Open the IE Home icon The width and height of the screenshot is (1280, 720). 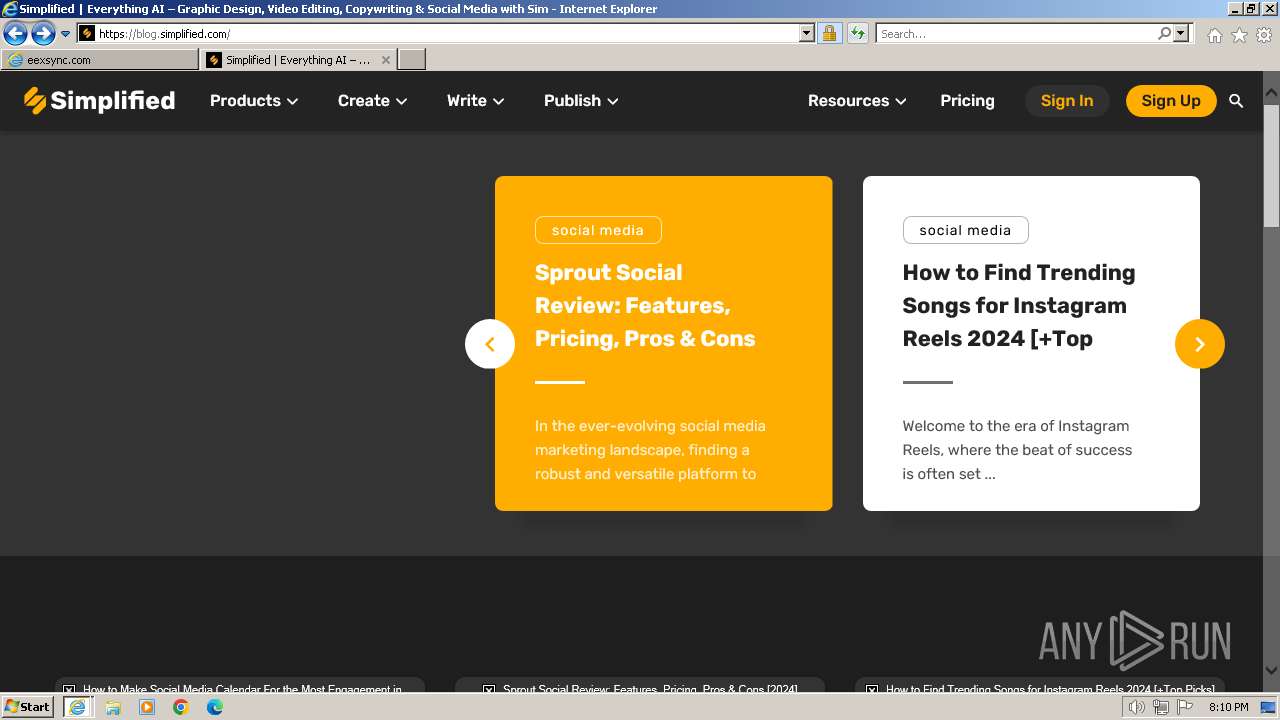tap(1214, 35)
